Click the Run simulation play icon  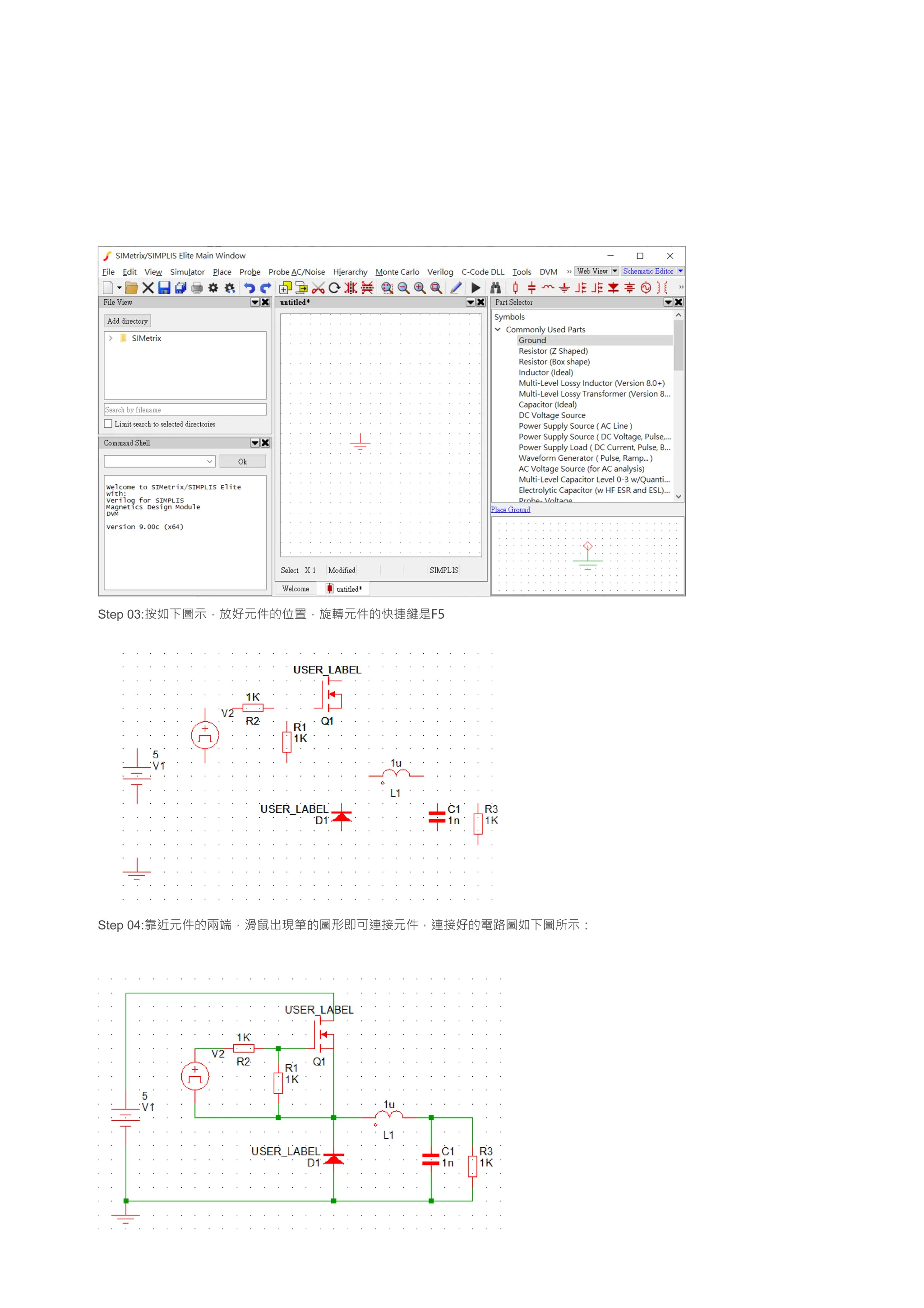point(476,288)
